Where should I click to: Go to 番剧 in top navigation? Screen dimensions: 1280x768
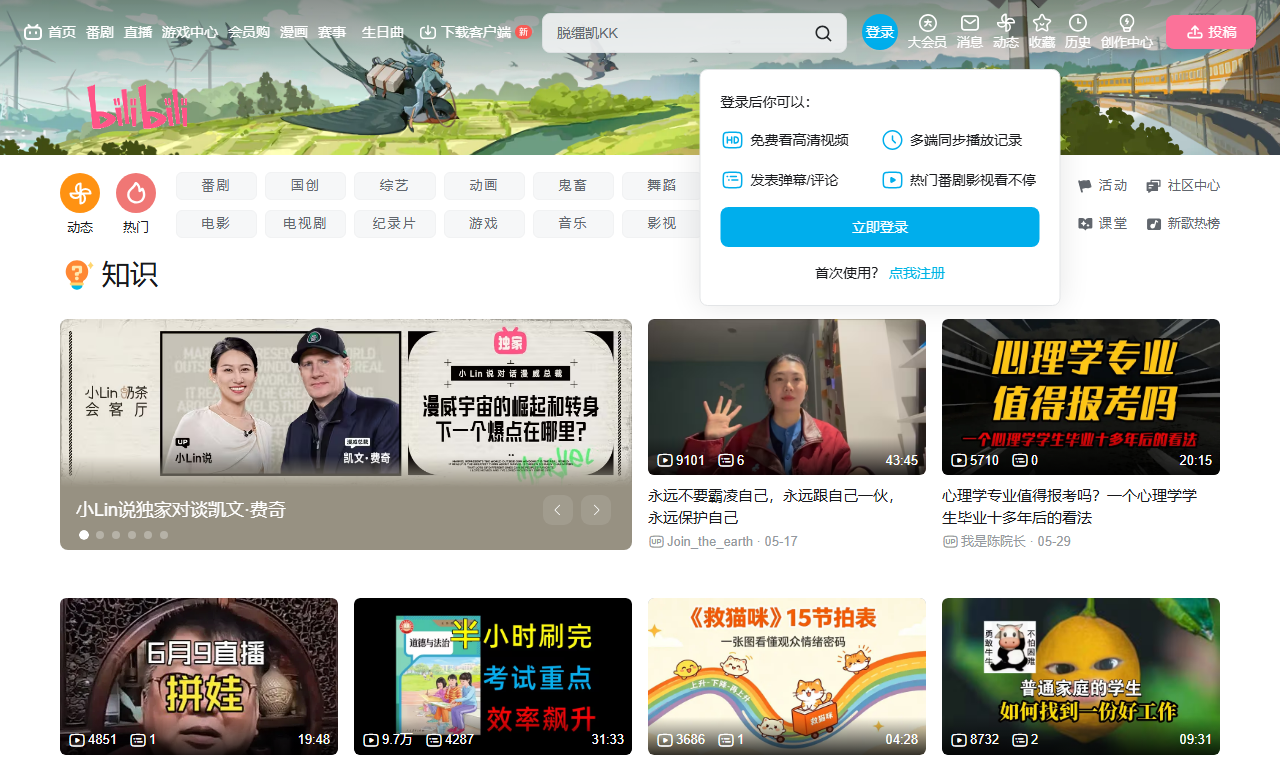(100, 32)
